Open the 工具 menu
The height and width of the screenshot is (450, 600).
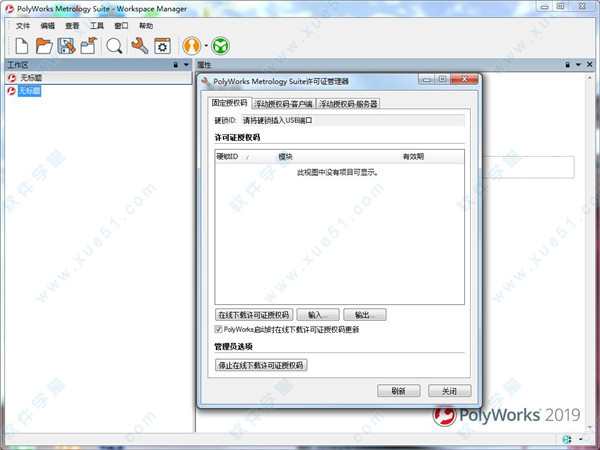[x=96, y=26]
